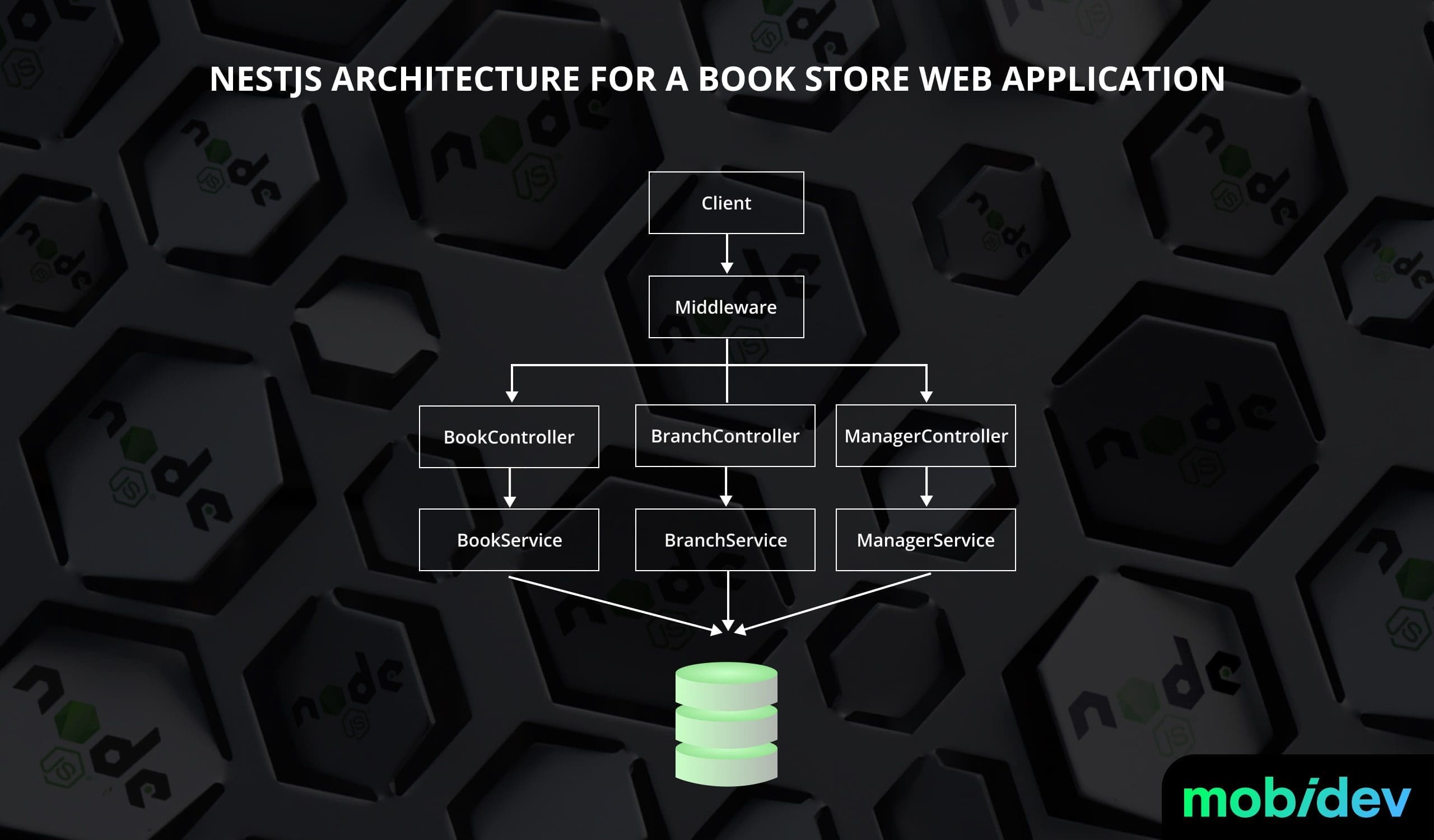The image size is (1434, 840).
Task: Click arrowhead pointing into BookController
Action: click(x=511, y=396)
